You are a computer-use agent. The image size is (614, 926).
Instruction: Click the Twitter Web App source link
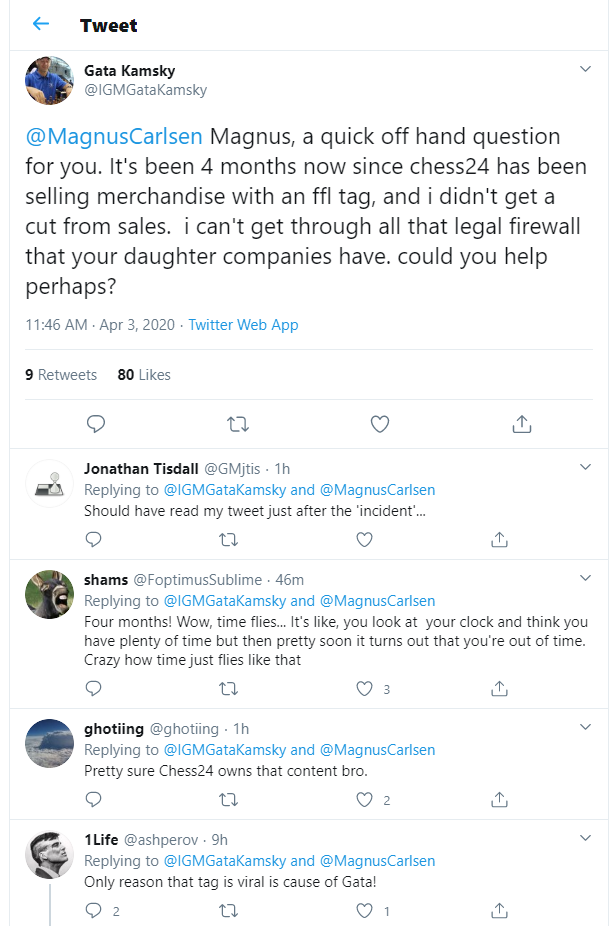point(243,325)
